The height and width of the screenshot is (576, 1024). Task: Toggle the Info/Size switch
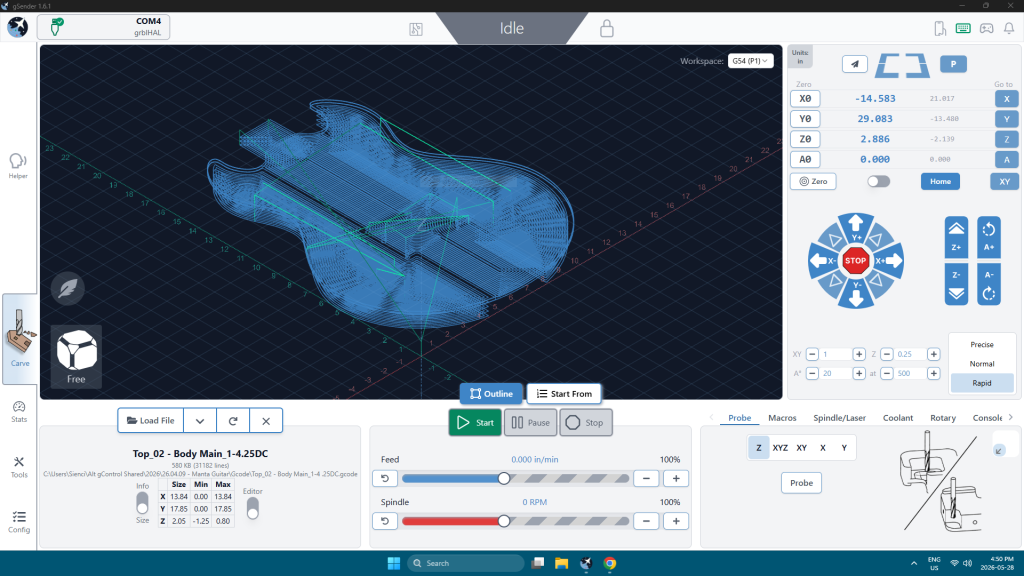point(142,504)
